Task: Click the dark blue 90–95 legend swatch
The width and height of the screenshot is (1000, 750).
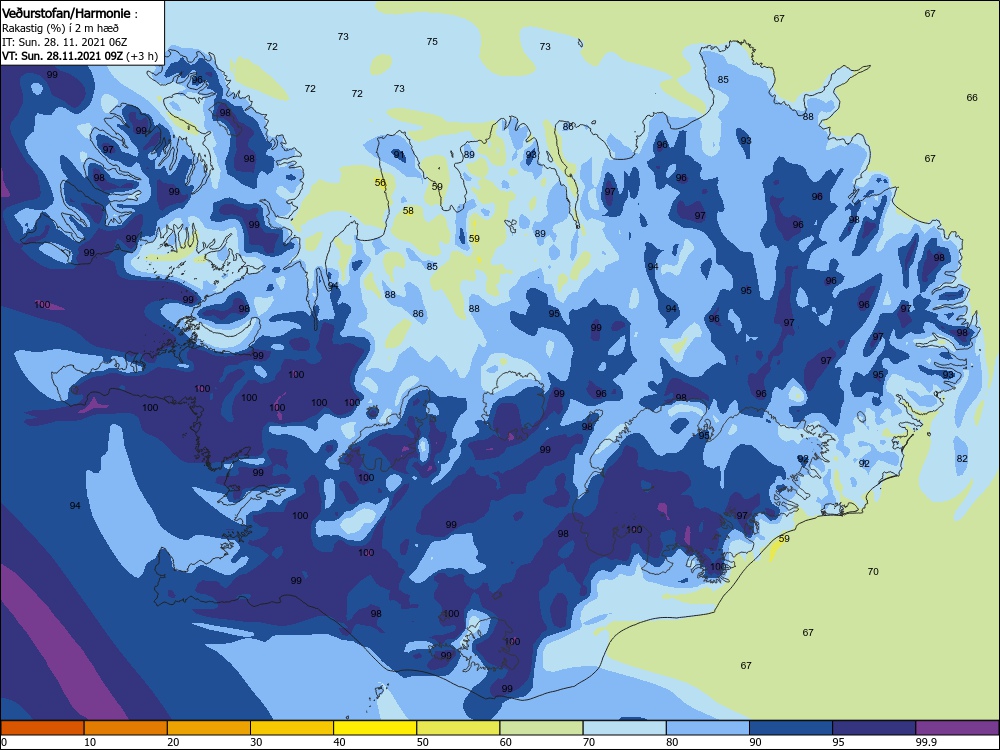Action: coord(791,728)
